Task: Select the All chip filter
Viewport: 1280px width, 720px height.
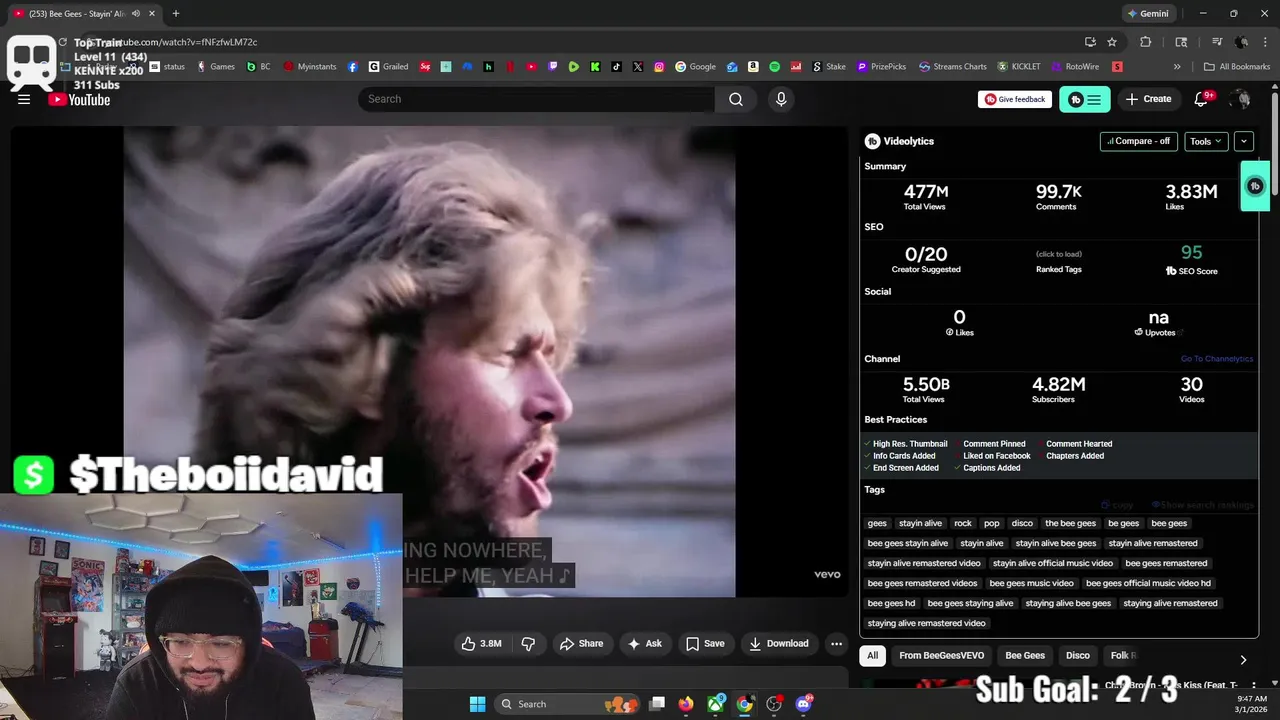Action: tap(873, 656)
